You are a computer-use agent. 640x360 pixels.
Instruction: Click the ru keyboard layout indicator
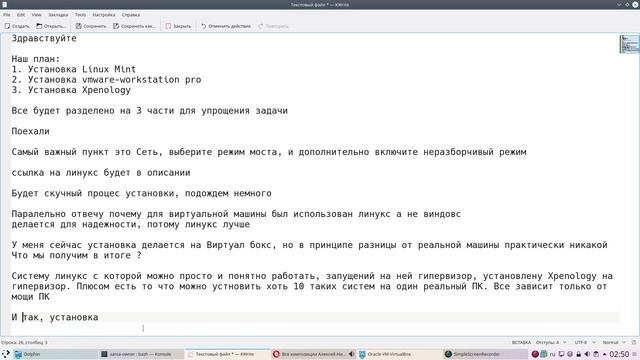pyautogui.click(x=553, y=354)
